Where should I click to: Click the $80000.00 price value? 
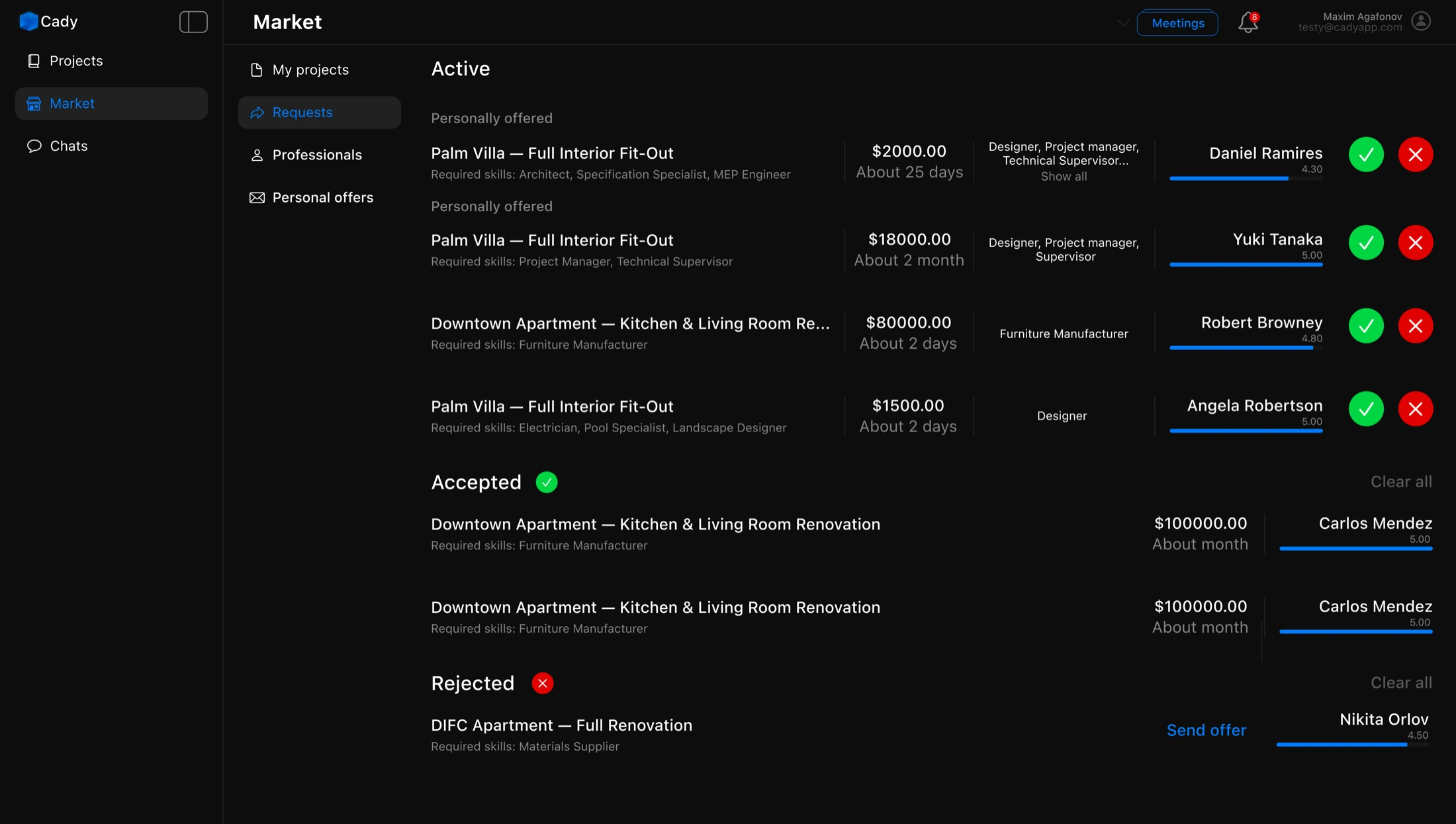[908, 322]
